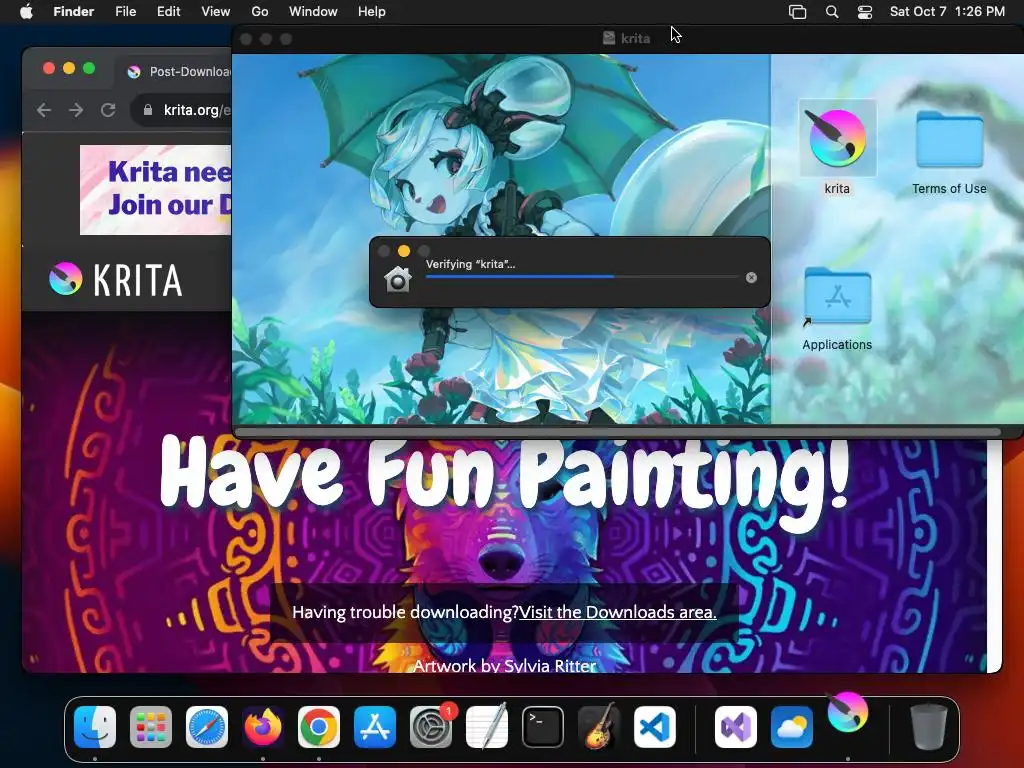Follow the Visit the Downloads area link
Screen dimensions: 1024x768
617,612
